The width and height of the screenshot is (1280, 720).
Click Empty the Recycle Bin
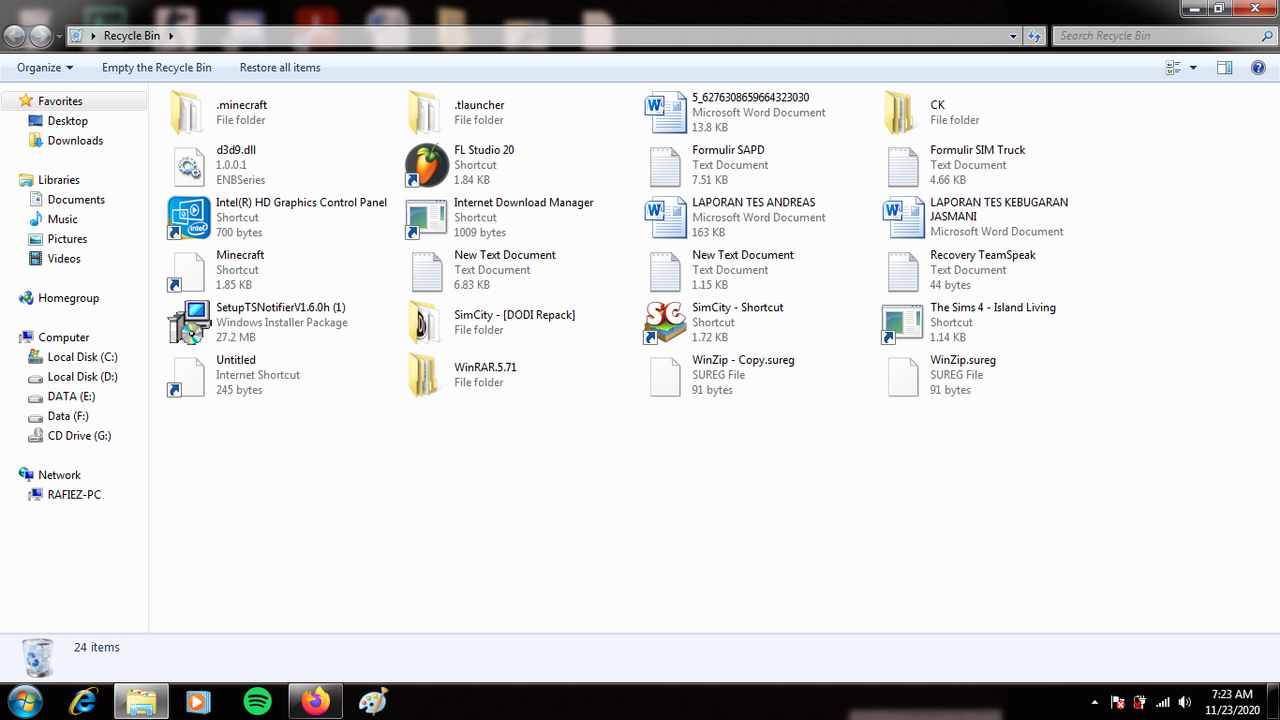(156, 68)
